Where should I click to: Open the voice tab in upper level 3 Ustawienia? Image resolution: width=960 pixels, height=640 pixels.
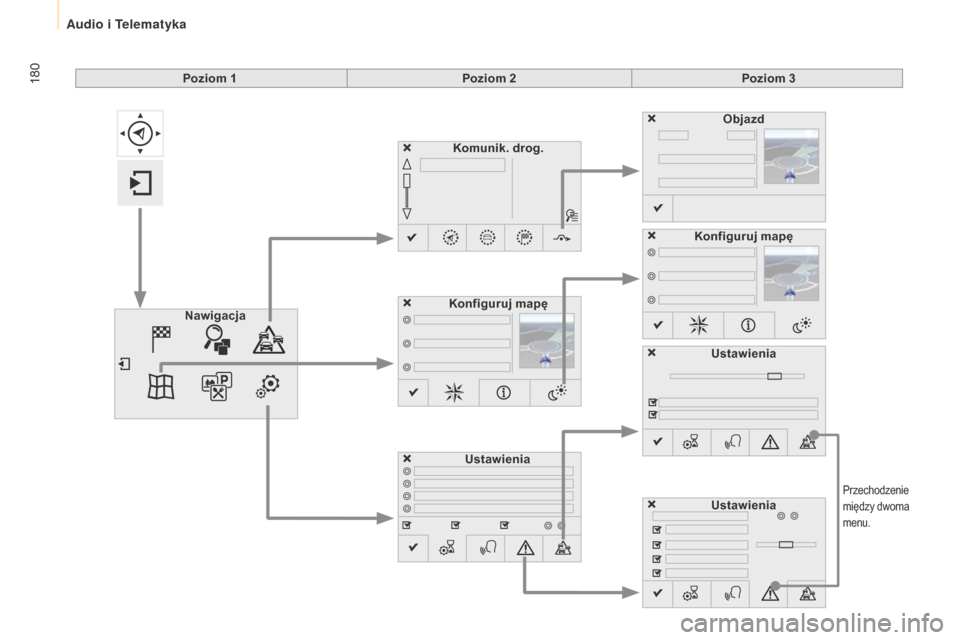(732, 442)
